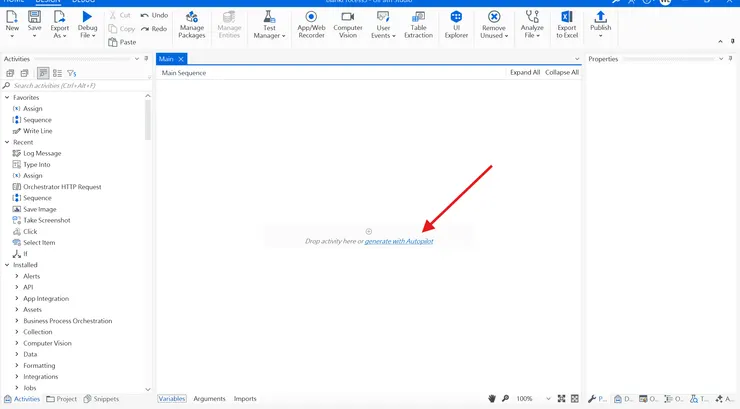Open Manage Packages
The width and height of the screenshot is (740, 409).
pyautogui.click(x=192, y=24)
